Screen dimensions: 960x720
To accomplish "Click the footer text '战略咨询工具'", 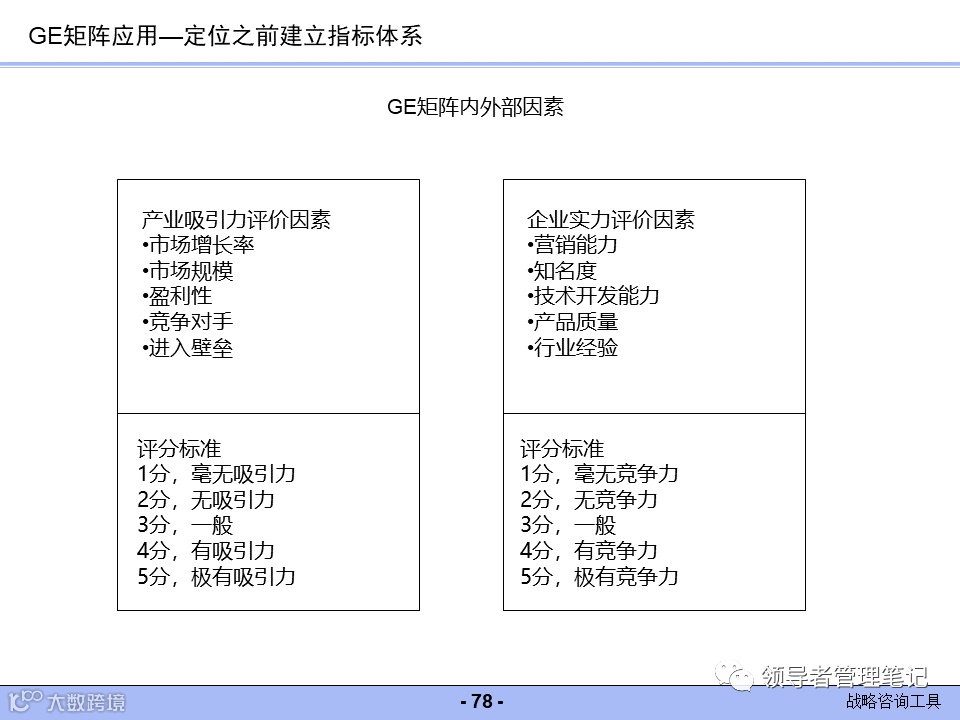I will pyautogui.click(x=893, y=701).
